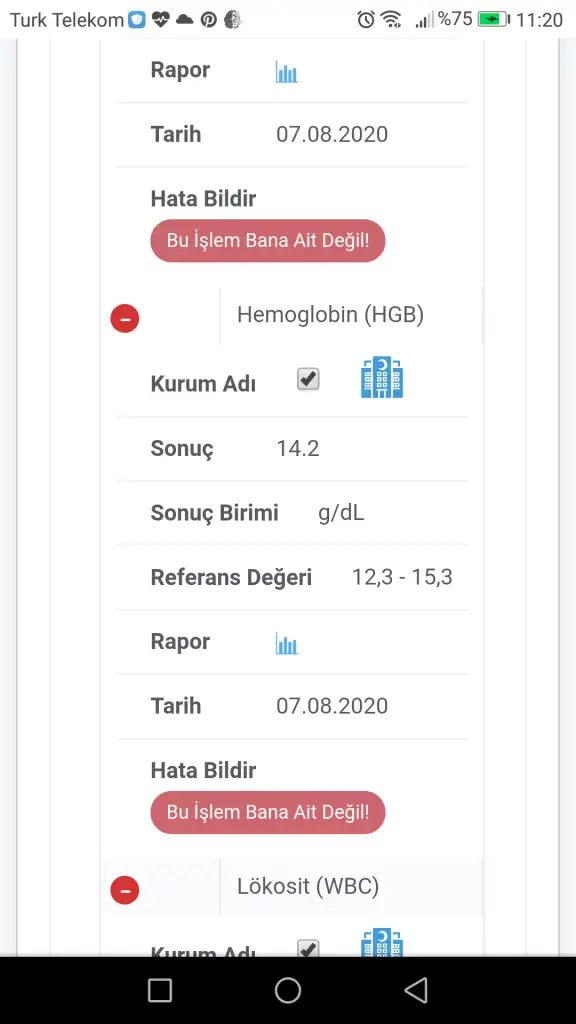The height and width of the screenshot is (1024, 576).
Task: Tap the Android back navigation button
Action: point(416,990)
